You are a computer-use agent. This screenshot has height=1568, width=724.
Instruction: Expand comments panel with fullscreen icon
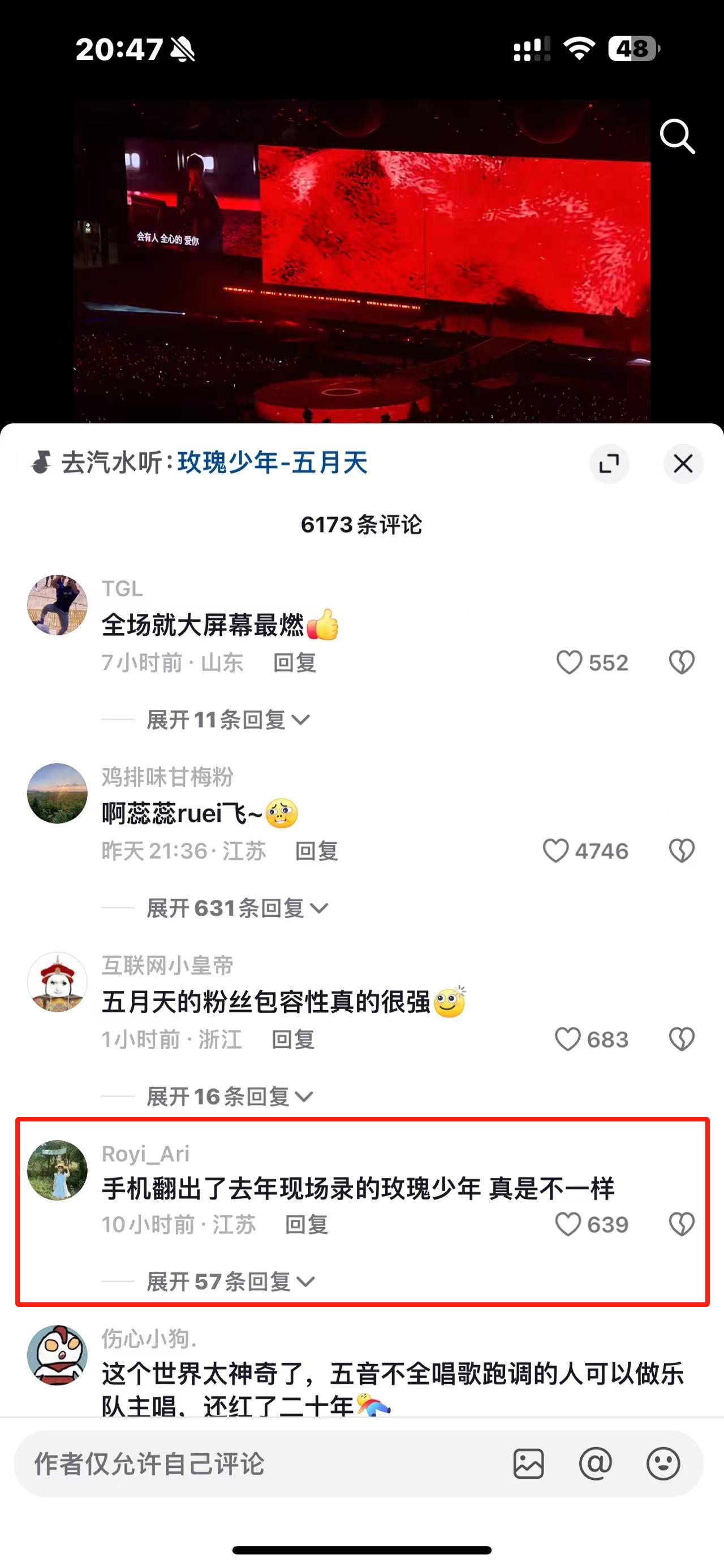(x=609, y=464)
